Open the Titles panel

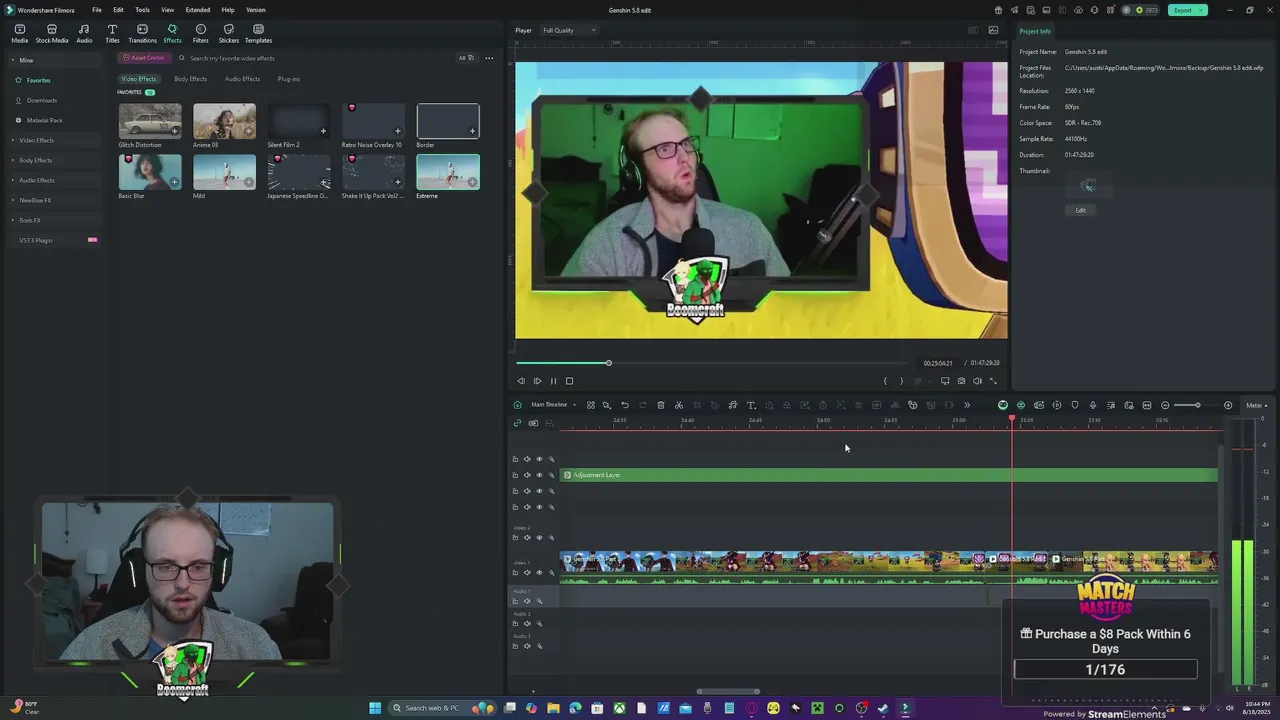[112, 33]
